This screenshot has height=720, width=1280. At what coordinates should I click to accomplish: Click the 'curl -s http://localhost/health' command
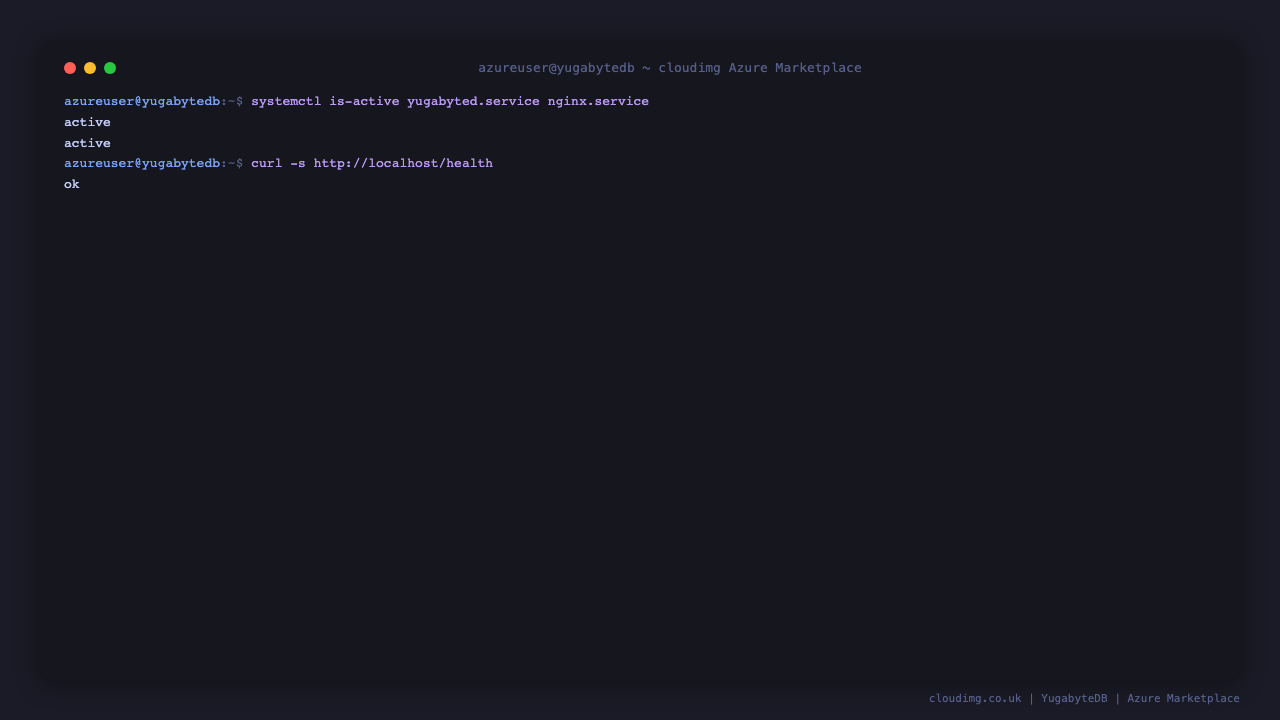[372, 164]
